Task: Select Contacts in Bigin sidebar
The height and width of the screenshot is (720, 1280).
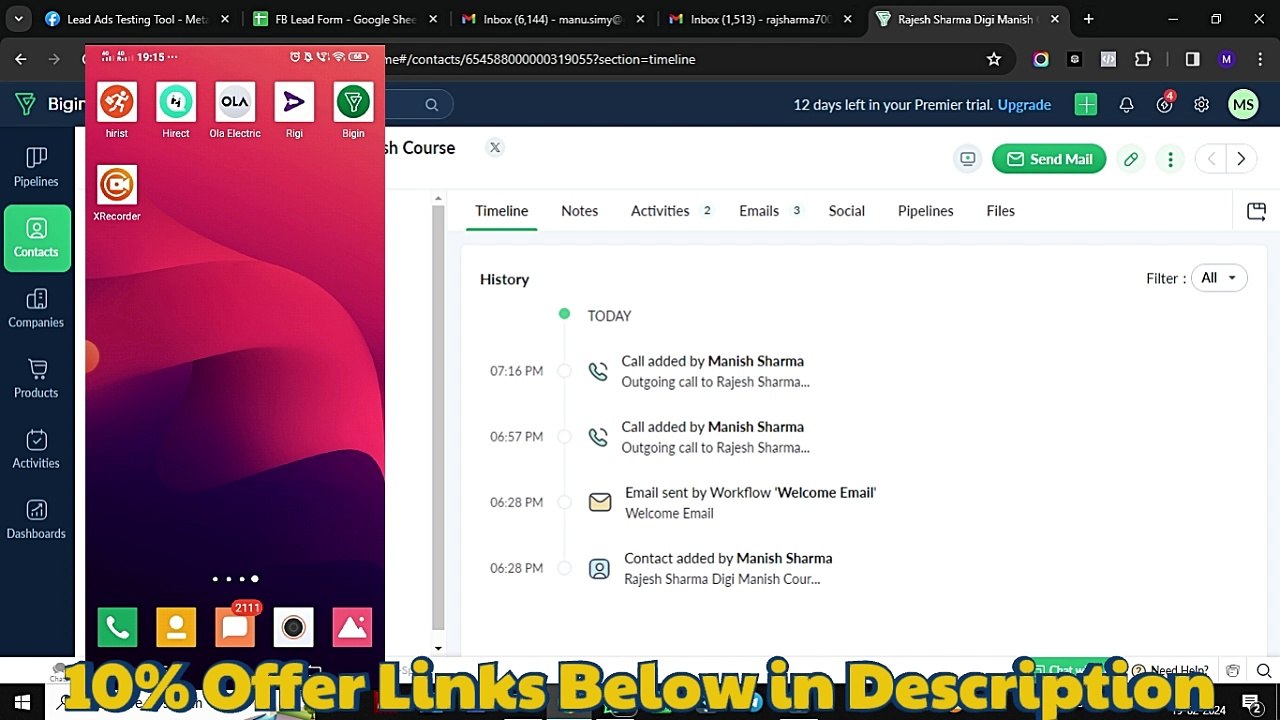Action: click(x=36, y=238)
